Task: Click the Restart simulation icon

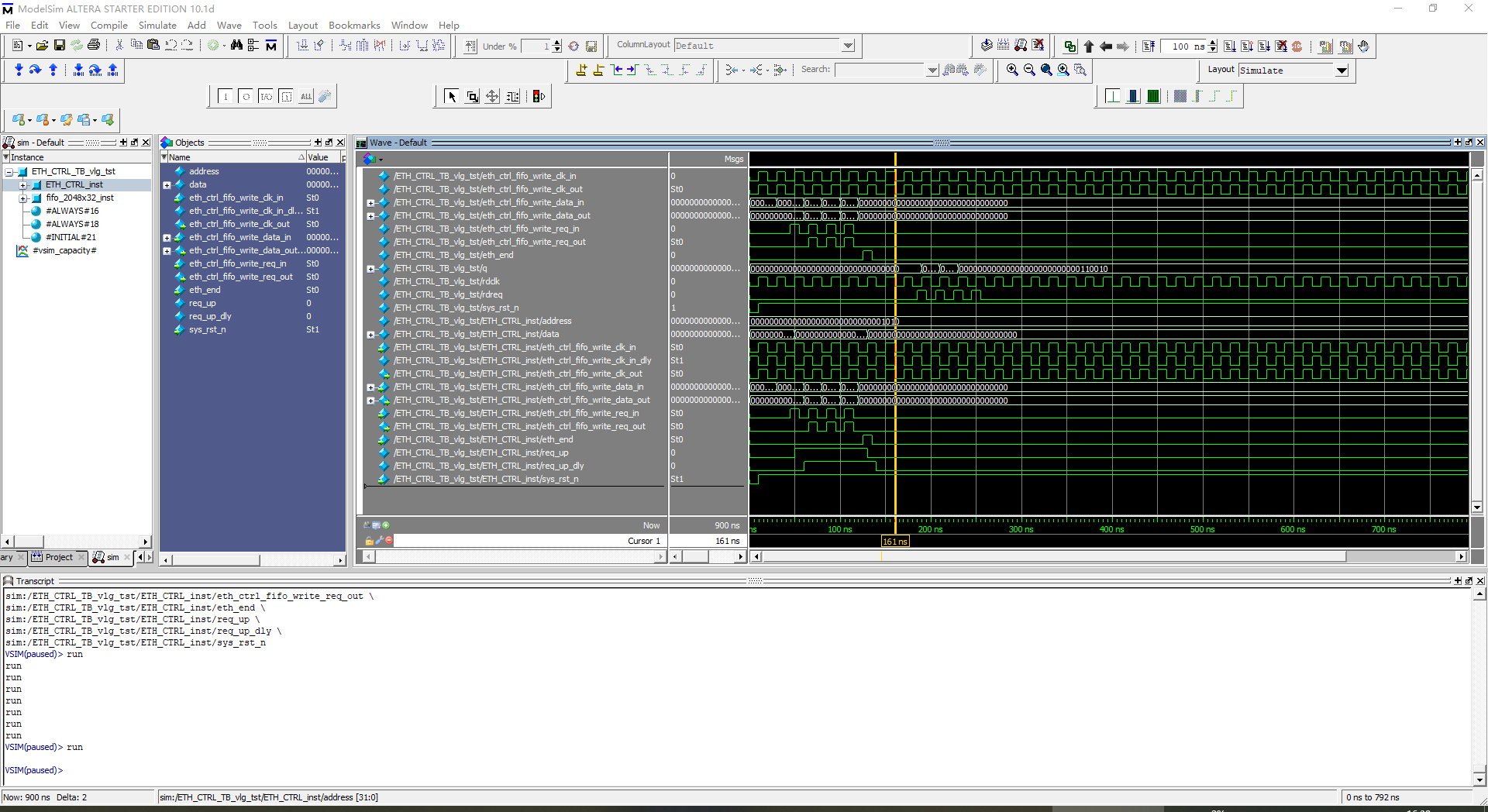Action: [1149, 46]
